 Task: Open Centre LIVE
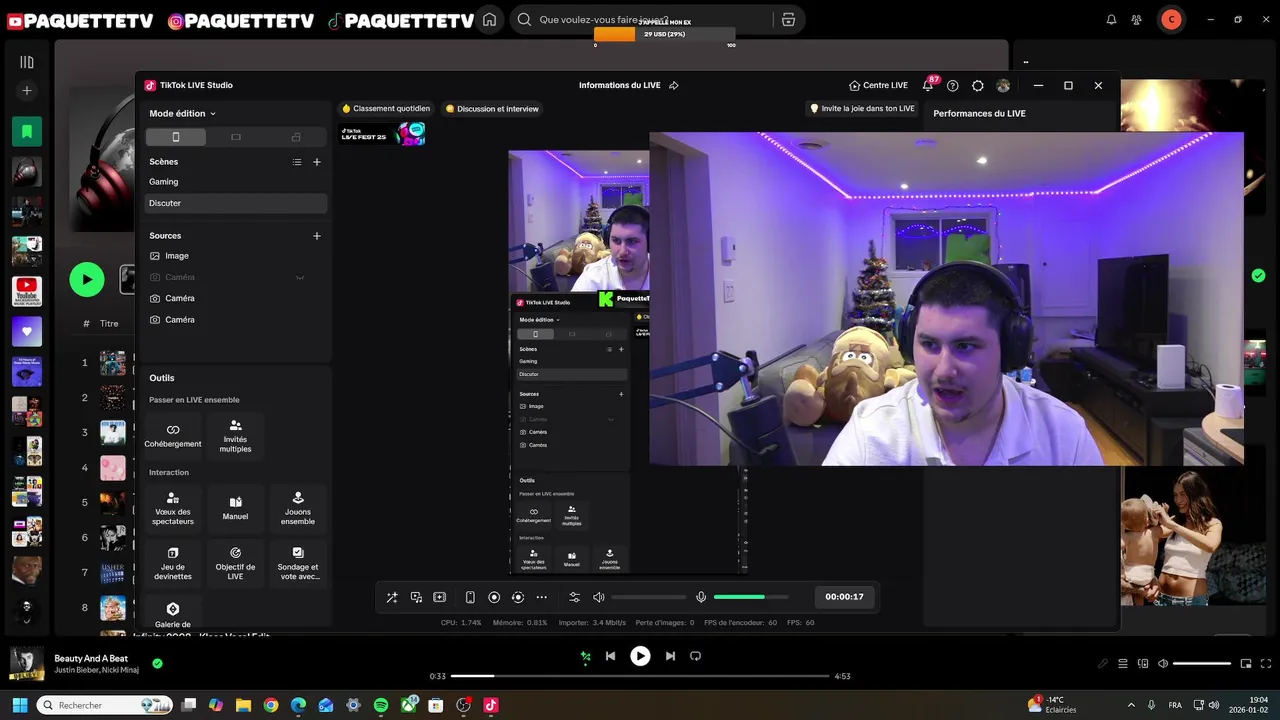878,86
